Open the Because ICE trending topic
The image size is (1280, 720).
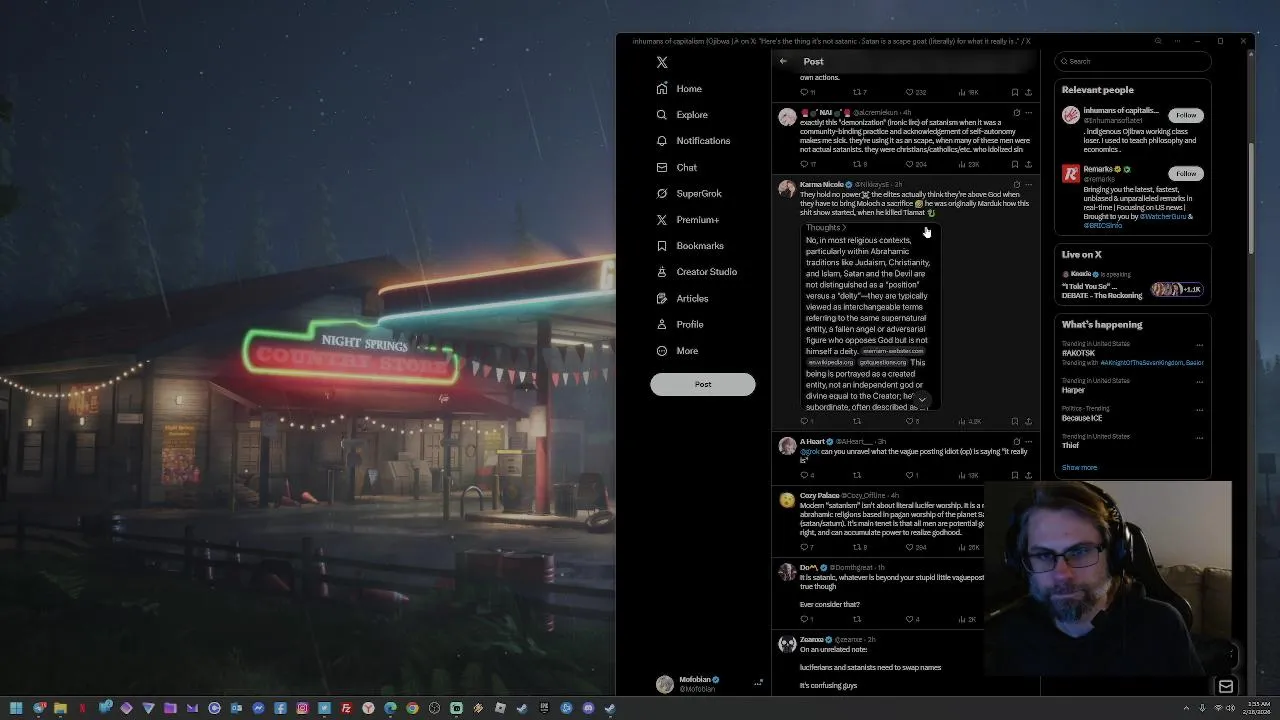1084,418
